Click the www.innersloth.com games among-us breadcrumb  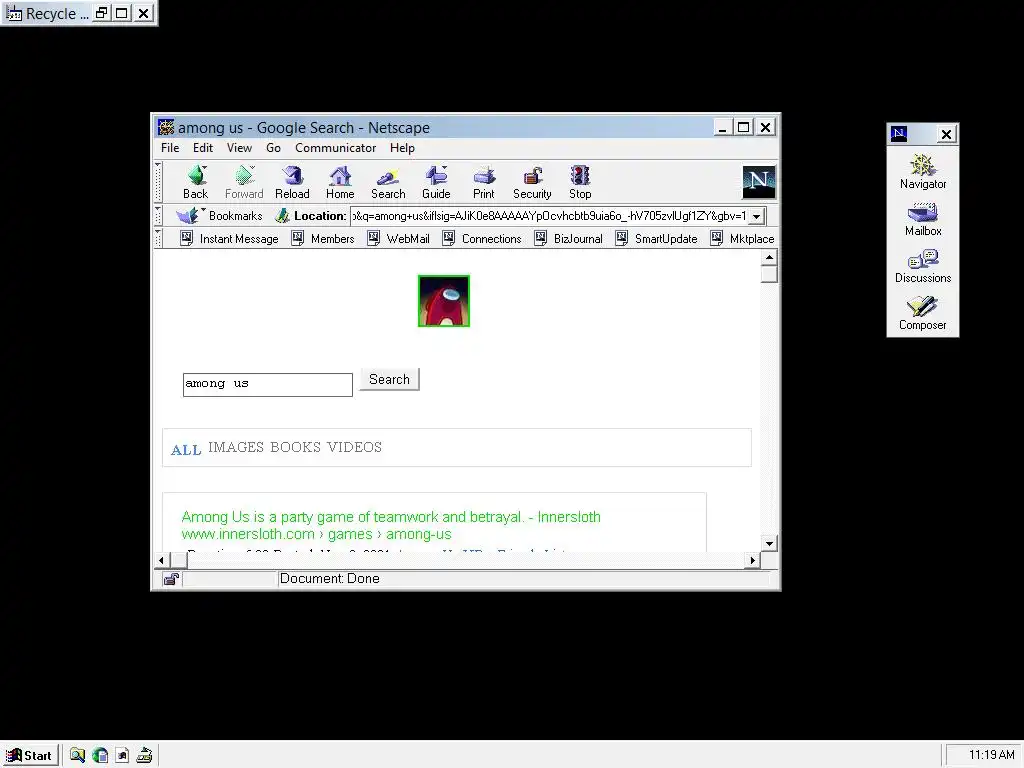(317, 534)
